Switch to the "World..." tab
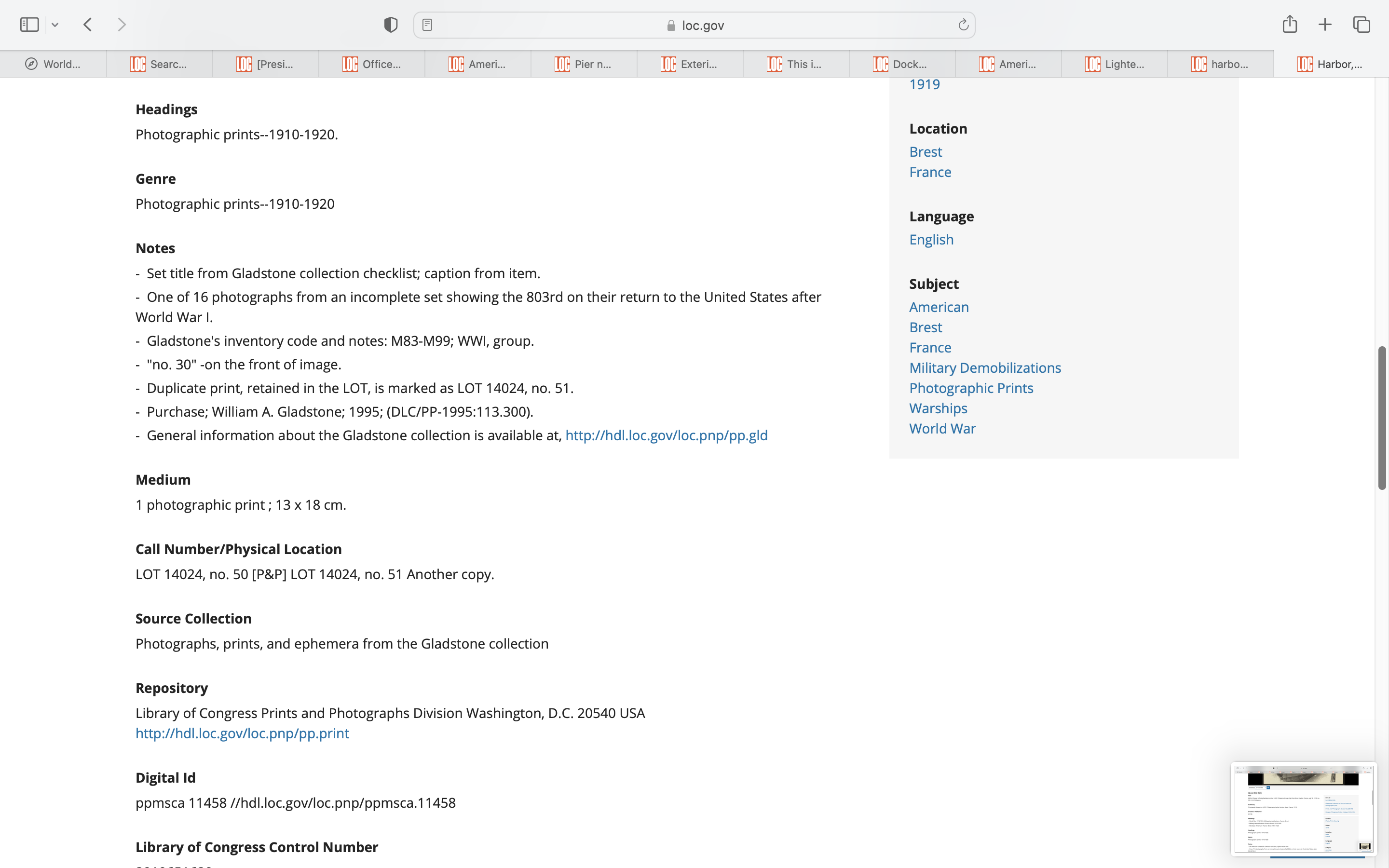Screen dimensions: 1389x868 [53, 64]
